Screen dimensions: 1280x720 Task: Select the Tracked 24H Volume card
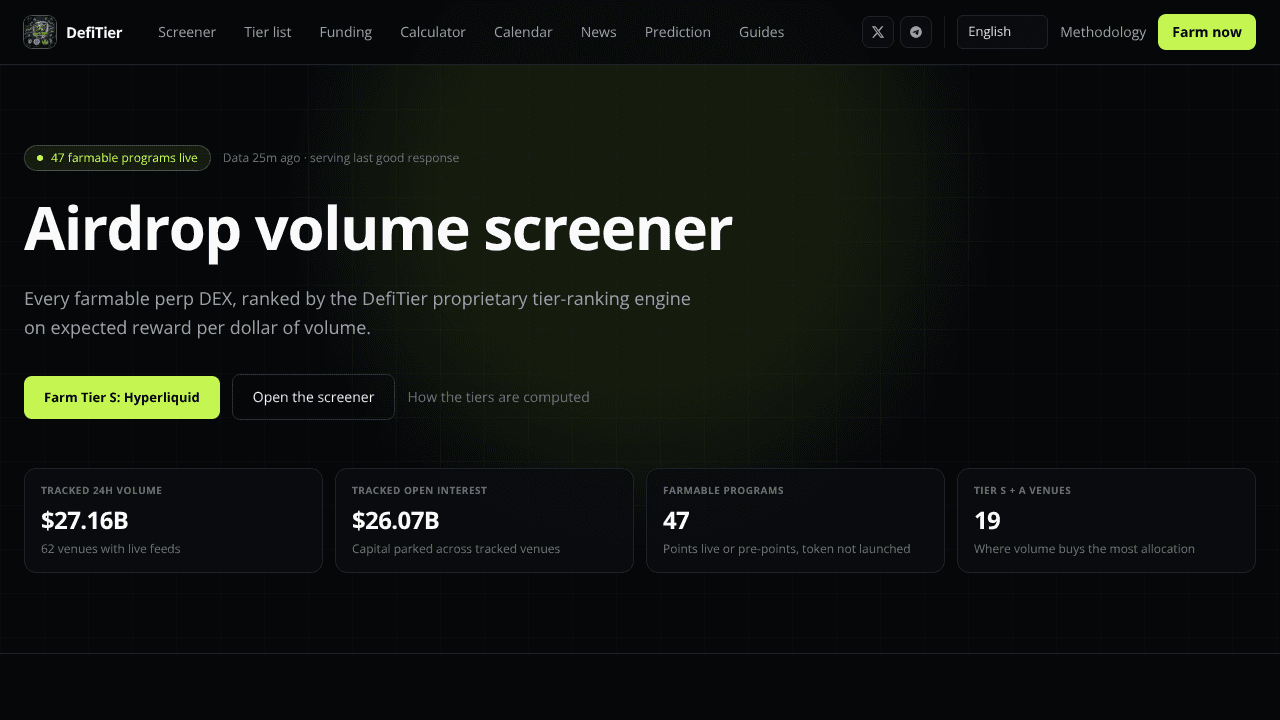[x=173, y=520]
